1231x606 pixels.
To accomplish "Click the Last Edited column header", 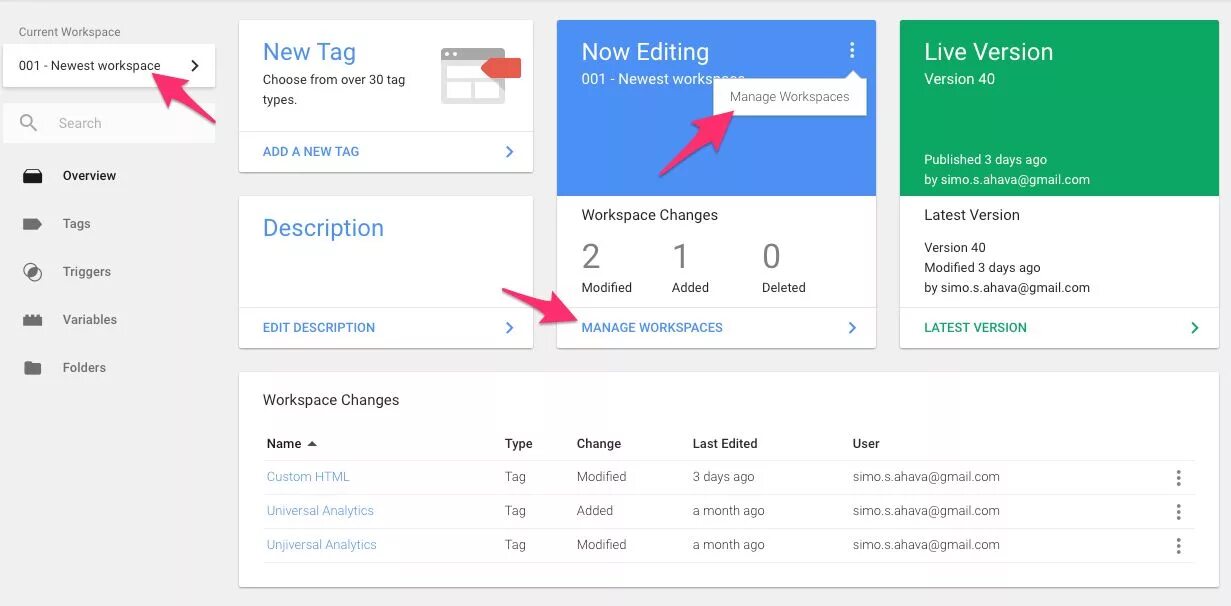I will pos(725,444).
